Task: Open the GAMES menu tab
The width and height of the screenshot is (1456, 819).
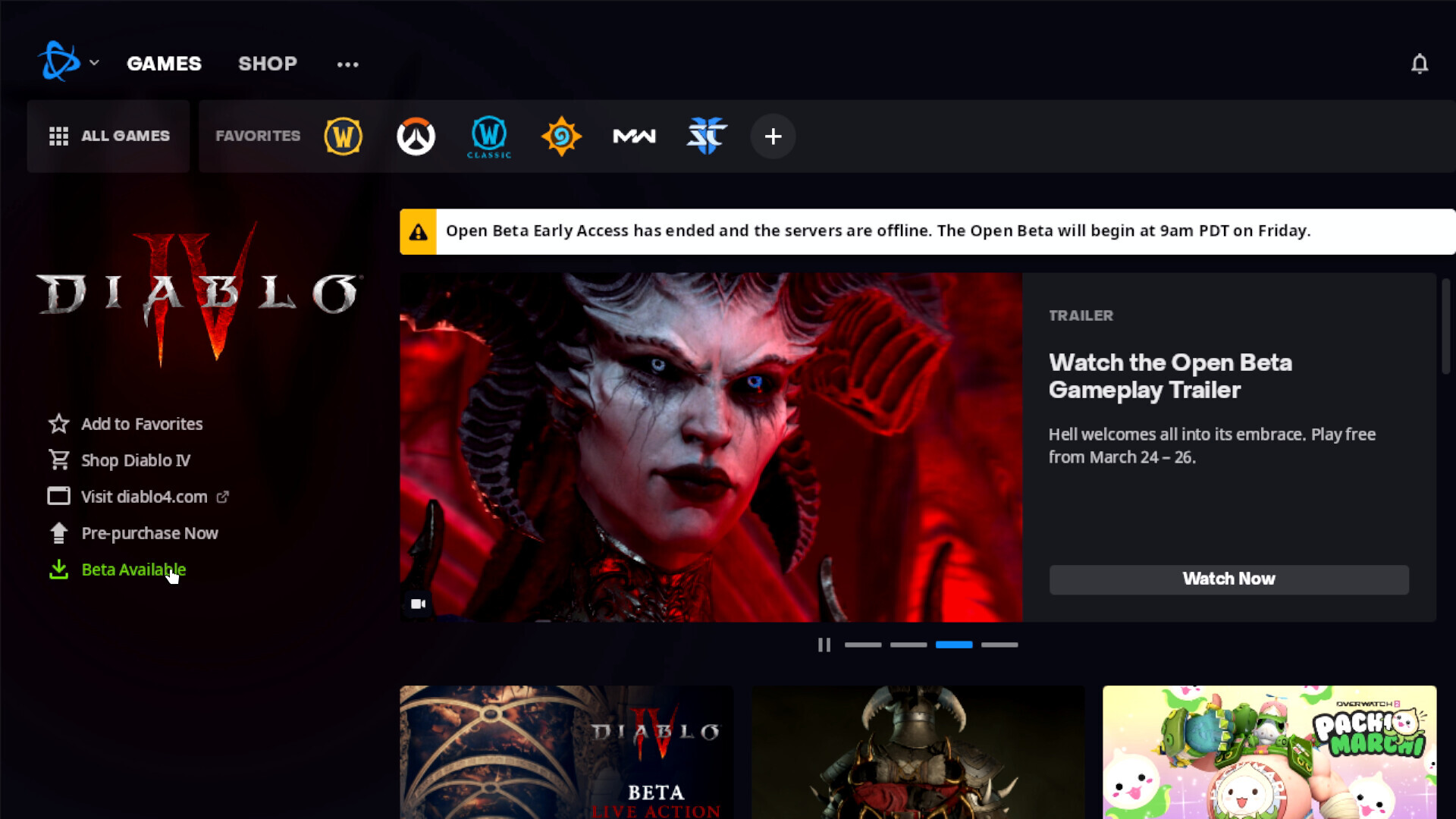Action: click(x=164, y=63)
